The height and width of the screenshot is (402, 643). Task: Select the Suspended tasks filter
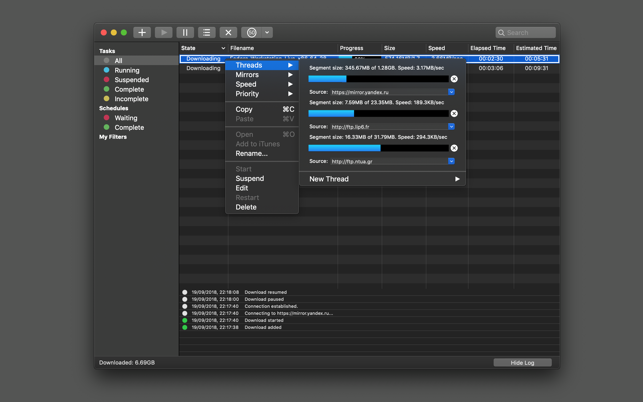click(x=131, y=80)
